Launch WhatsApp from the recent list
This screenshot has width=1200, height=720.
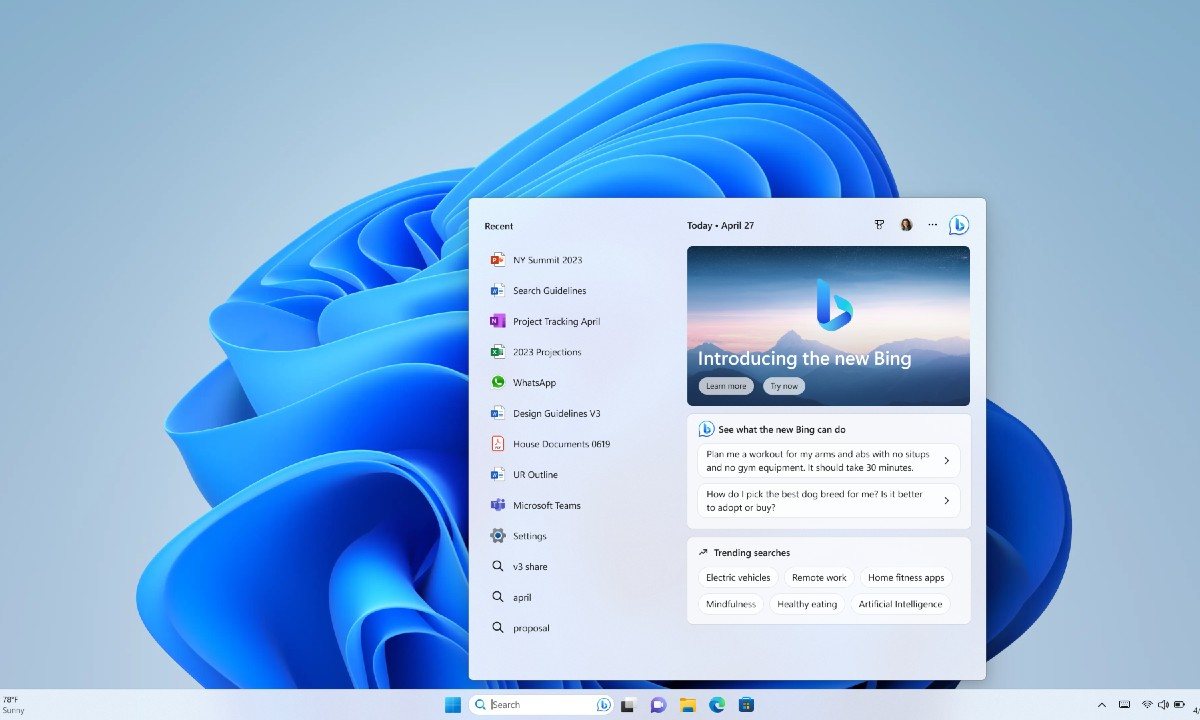coord(533,383)
